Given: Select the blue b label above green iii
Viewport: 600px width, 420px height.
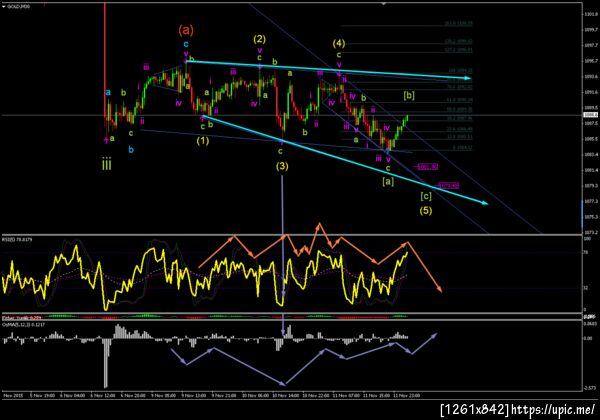Looking at the screenshot, I should tap(131, 150).
